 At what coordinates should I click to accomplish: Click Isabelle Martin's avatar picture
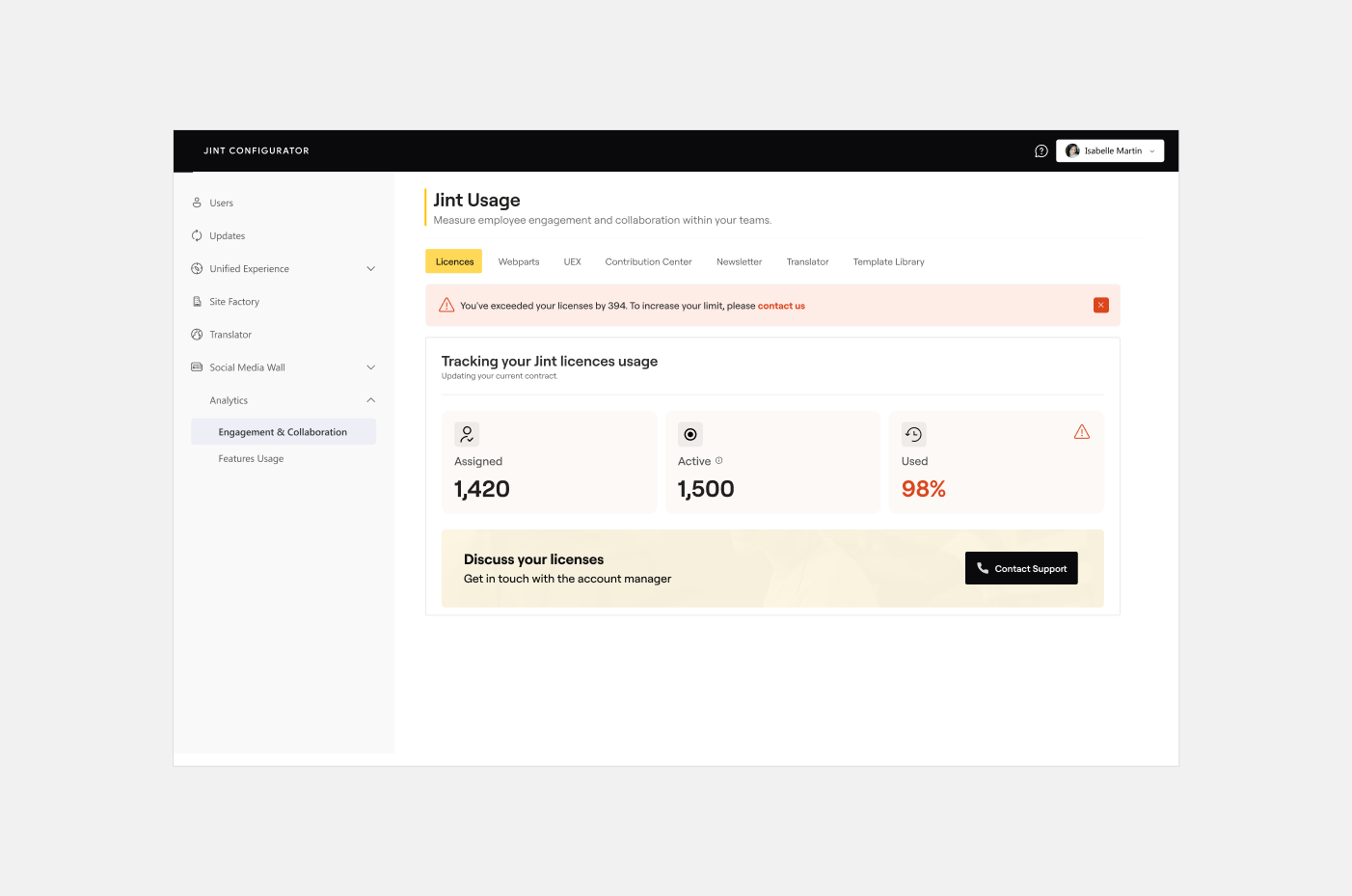point(1072,151)
